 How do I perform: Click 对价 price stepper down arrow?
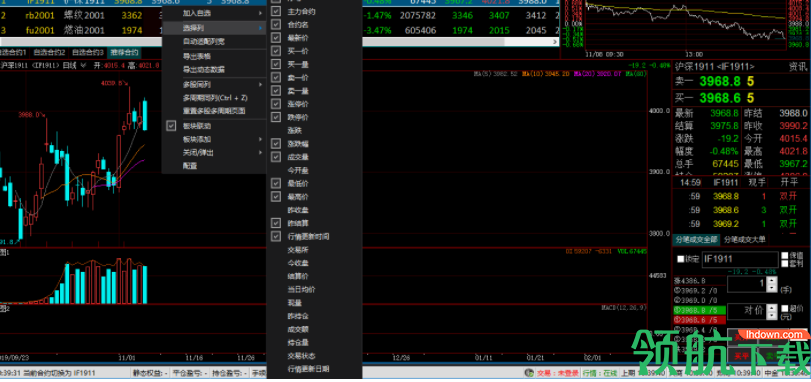[x=772, y=315]
